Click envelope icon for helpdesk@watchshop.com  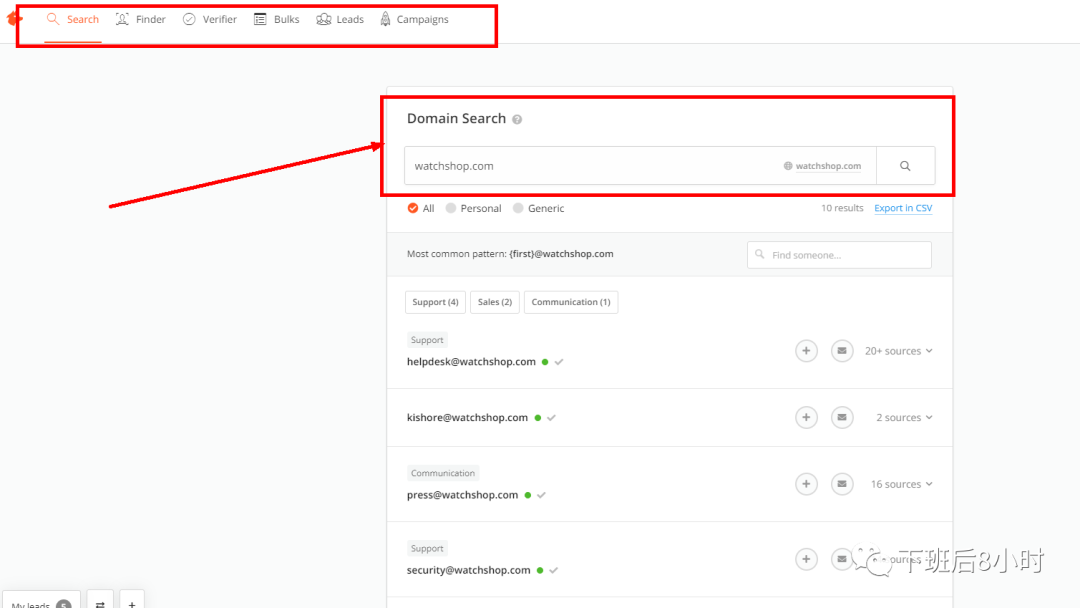[x=842, y=351]
